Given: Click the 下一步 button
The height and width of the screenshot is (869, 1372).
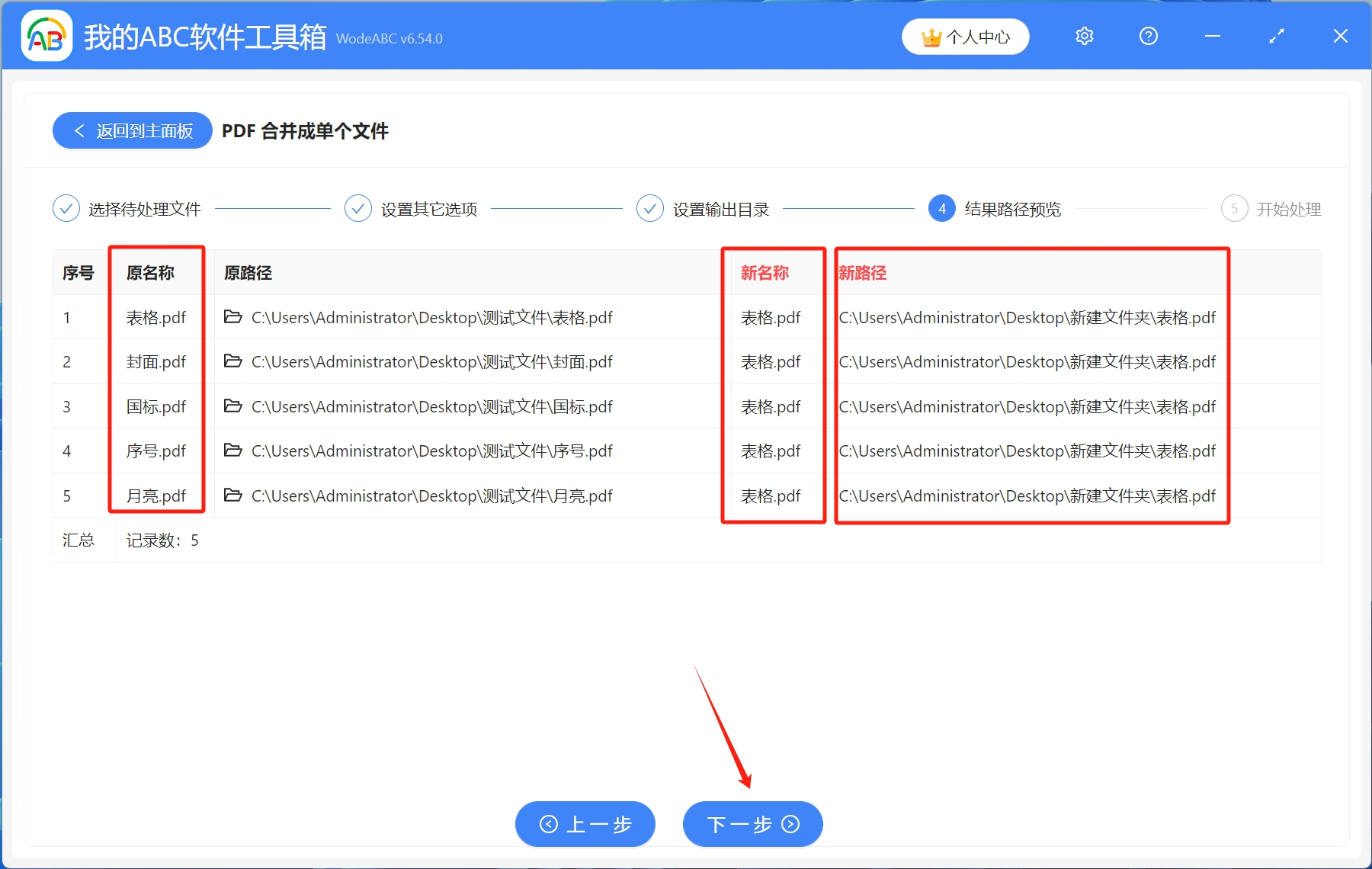Looking at the screenshot, I should click(752, 824).
